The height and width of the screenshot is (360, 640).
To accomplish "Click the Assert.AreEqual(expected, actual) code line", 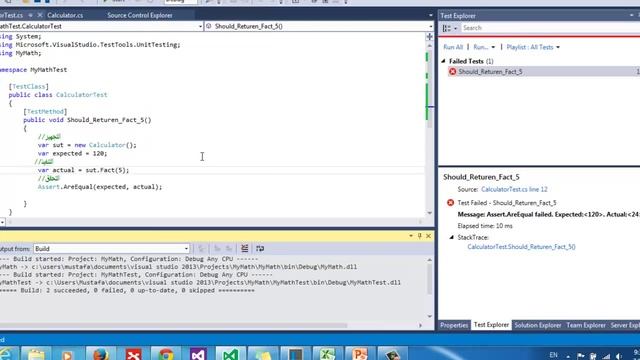I will tap(100, 187).
